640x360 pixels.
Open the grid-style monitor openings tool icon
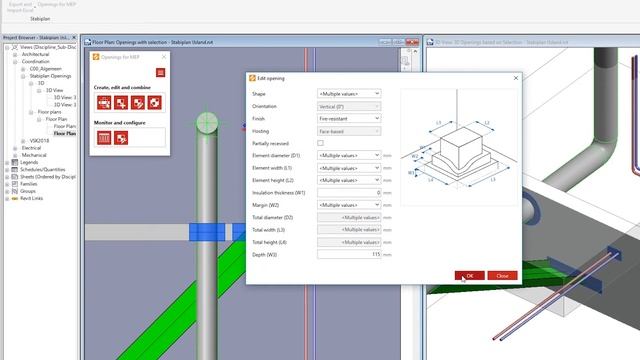pos(104,138)
